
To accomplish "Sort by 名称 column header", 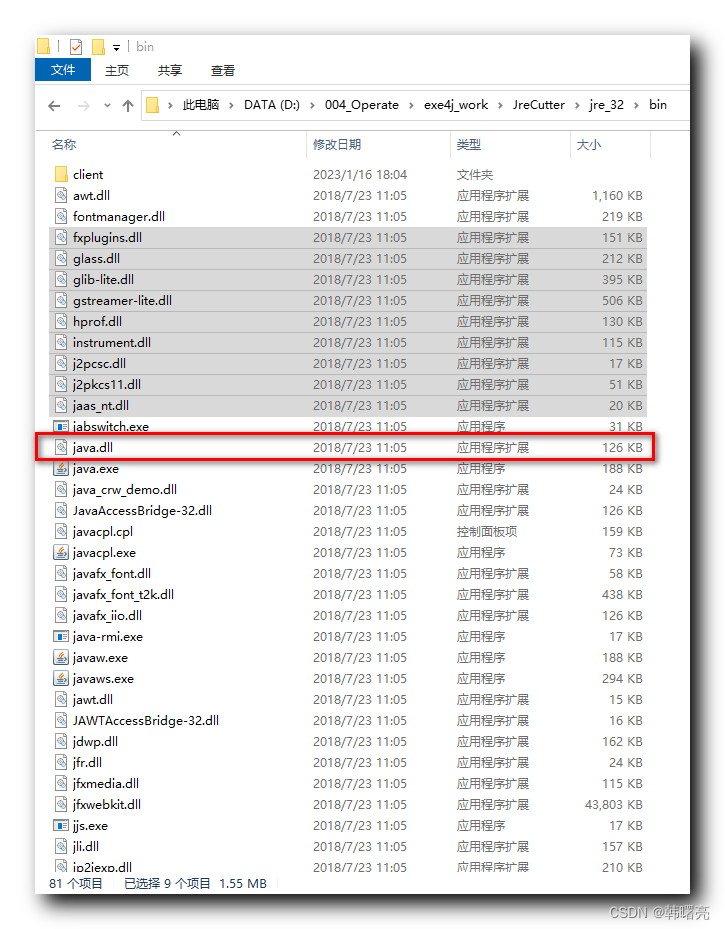I will 64,145.
